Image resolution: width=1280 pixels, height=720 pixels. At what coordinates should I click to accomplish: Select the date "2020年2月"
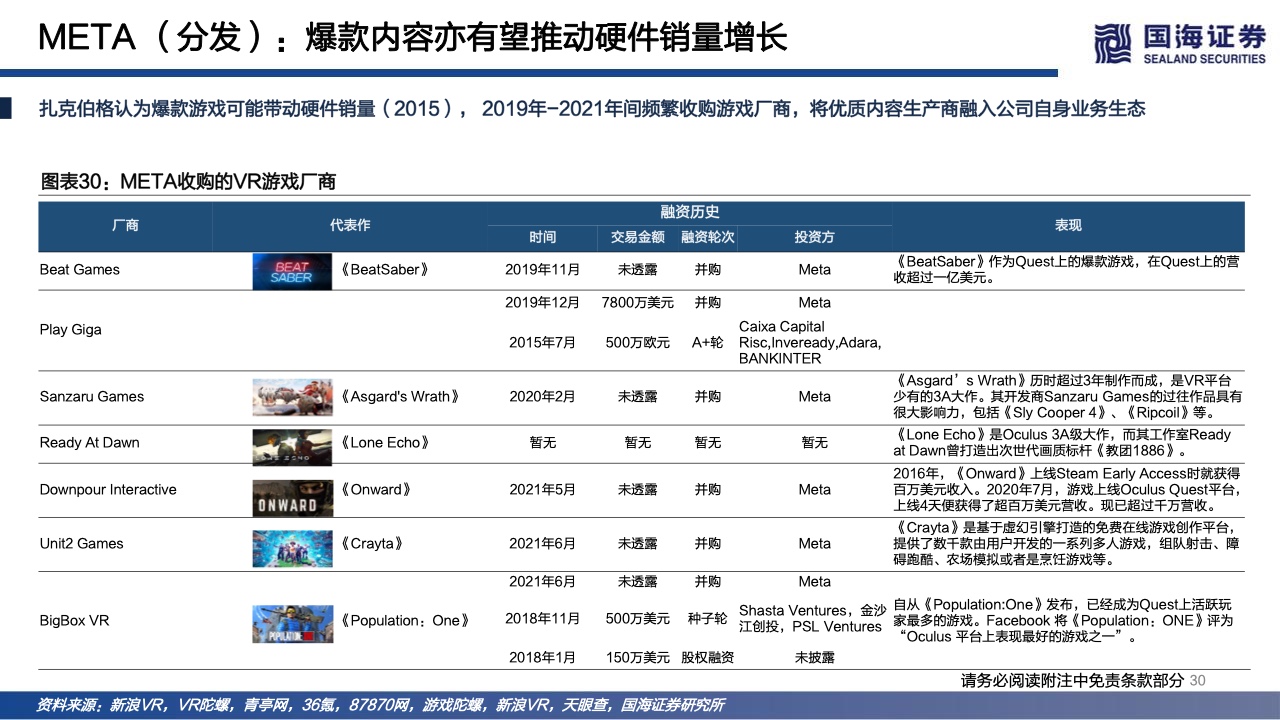543,397
